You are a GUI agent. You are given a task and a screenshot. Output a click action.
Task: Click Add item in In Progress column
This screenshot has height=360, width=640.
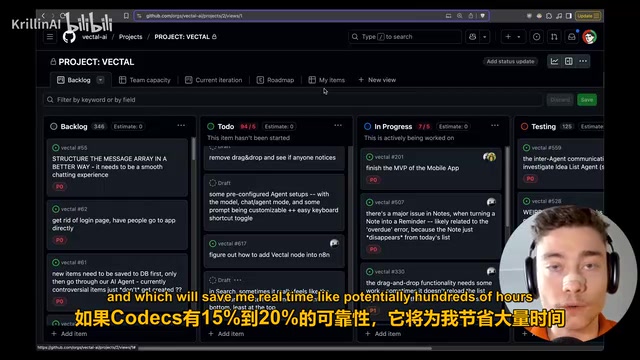pos(383,333)
